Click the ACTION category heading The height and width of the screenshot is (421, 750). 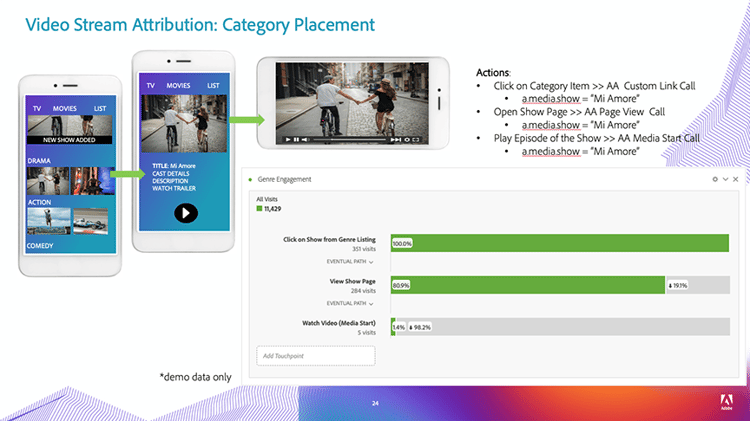(x=39, y=202)
